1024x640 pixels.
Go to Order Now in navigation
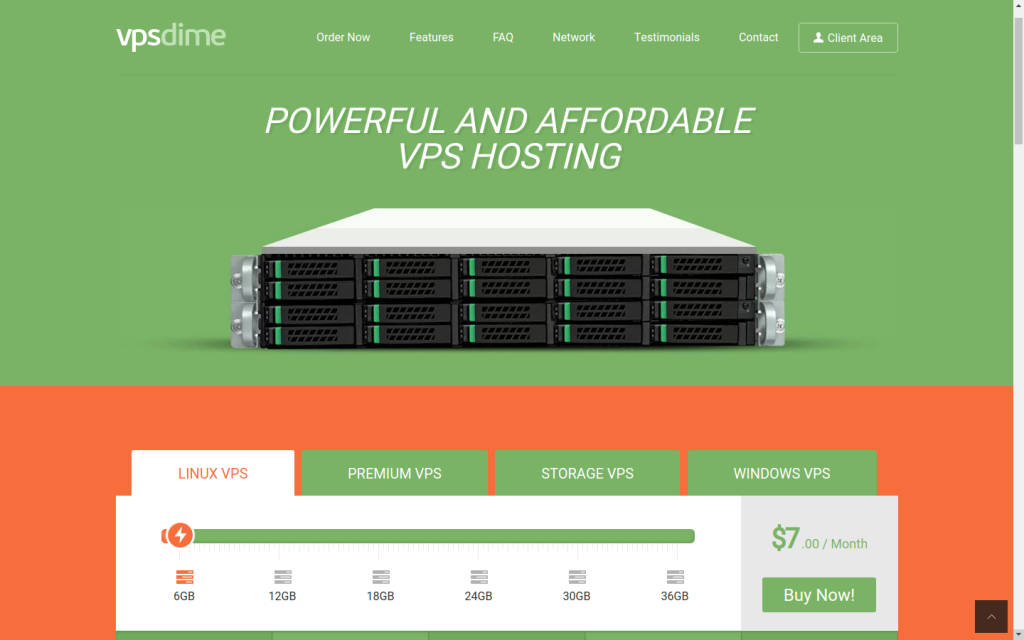click(x=343, y=37)
